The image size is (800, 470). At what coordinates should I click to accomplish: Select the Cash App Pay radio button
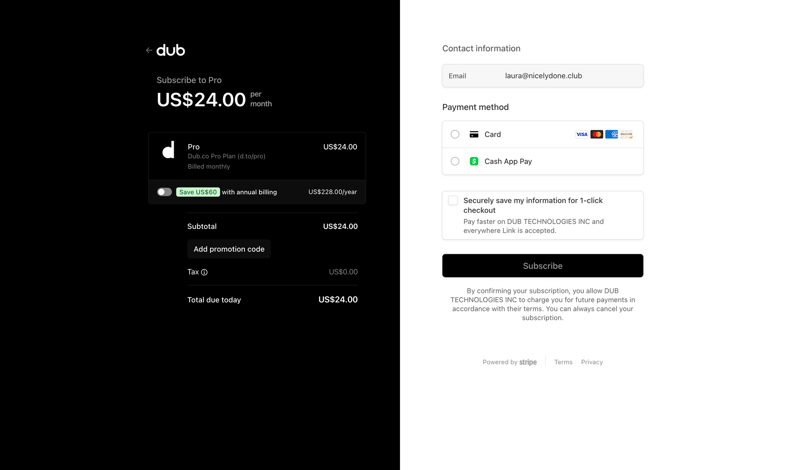(x=455, y=161)
